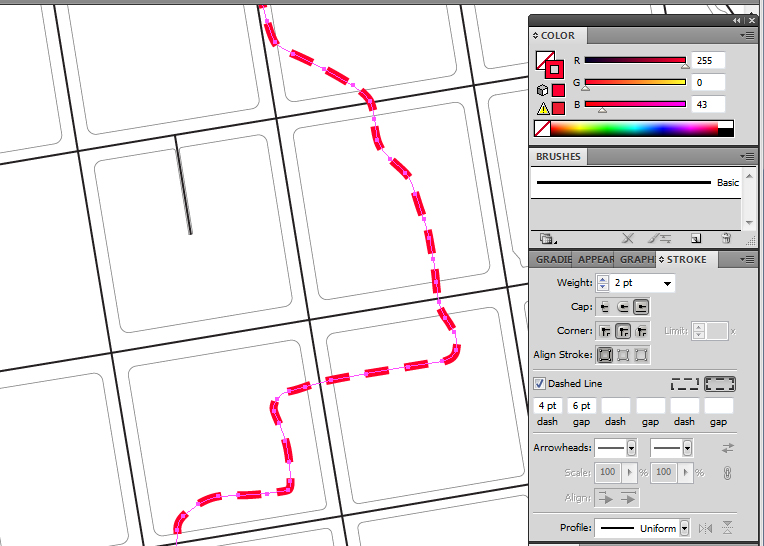Click Brushes panel scroll up arrow
Screen dimensions: 764x546
[749, 176]
